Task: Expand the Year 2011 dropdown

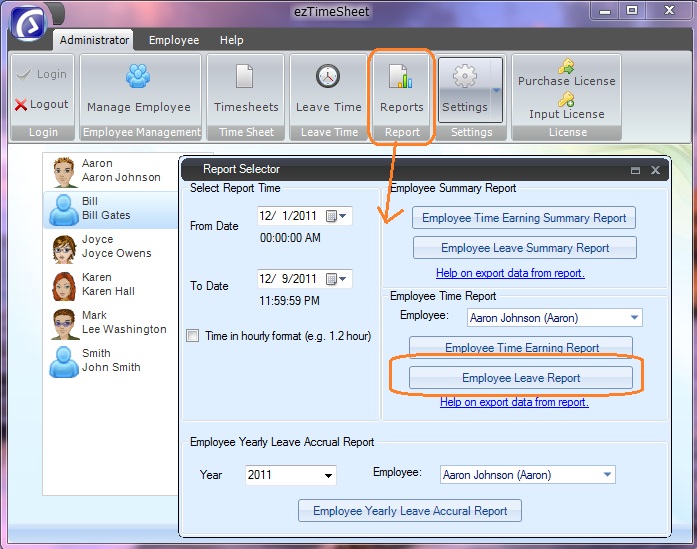Action: [x=327, y=475]
